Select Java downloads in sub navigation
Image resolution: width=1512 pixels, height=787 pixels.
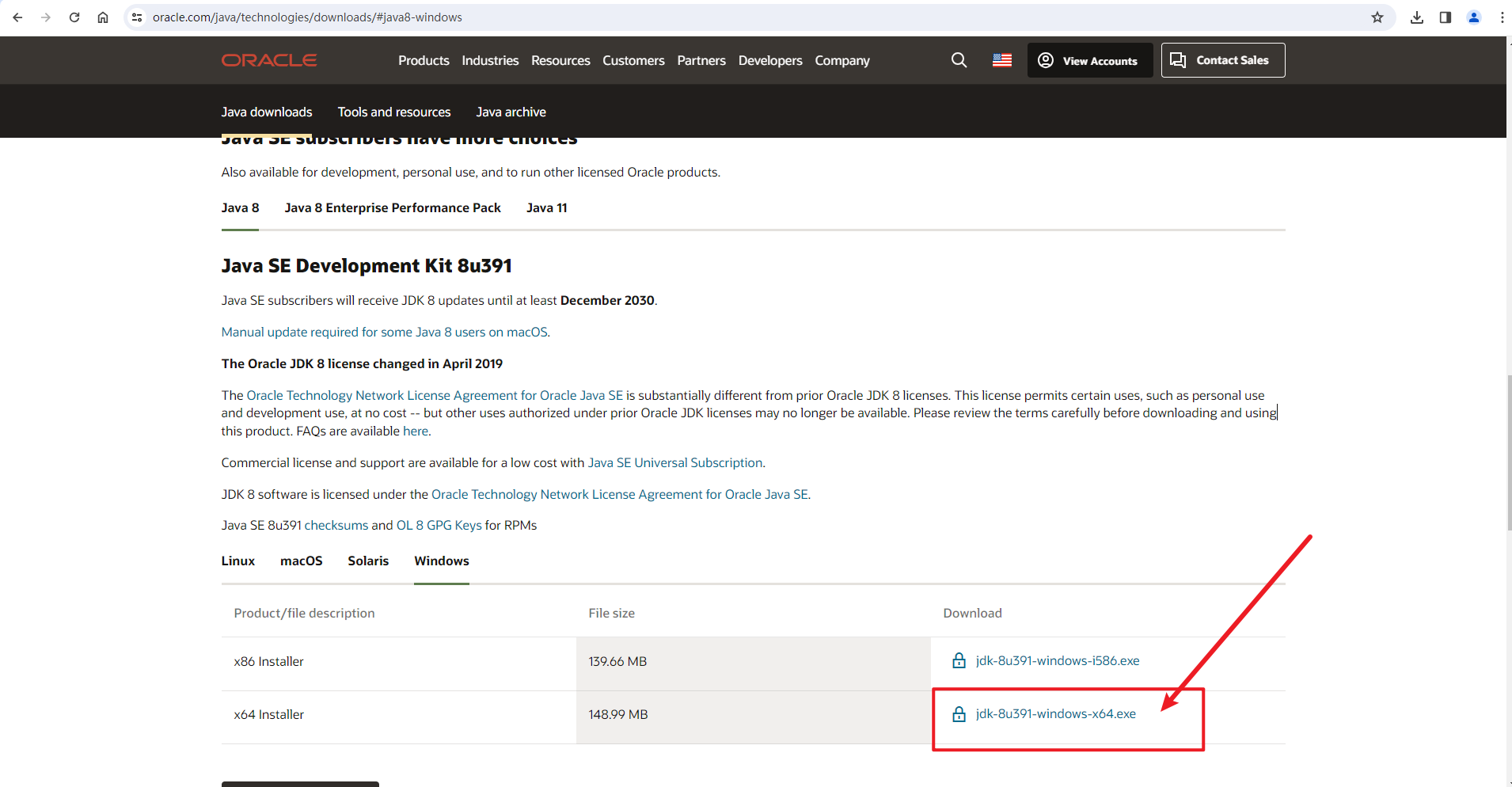pyautogui.click(x=267, y=112)
